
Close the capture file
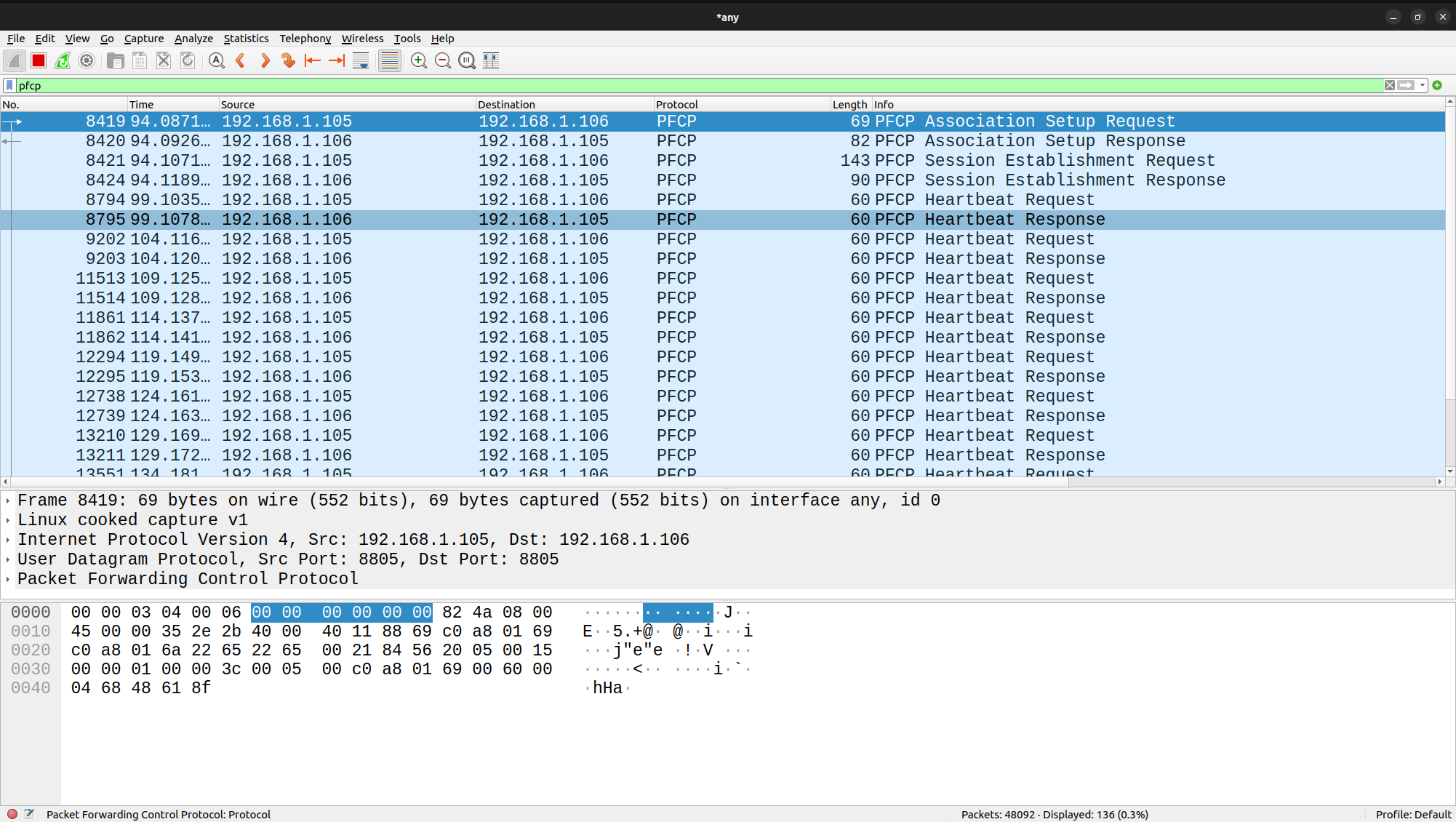click(164, 61)
